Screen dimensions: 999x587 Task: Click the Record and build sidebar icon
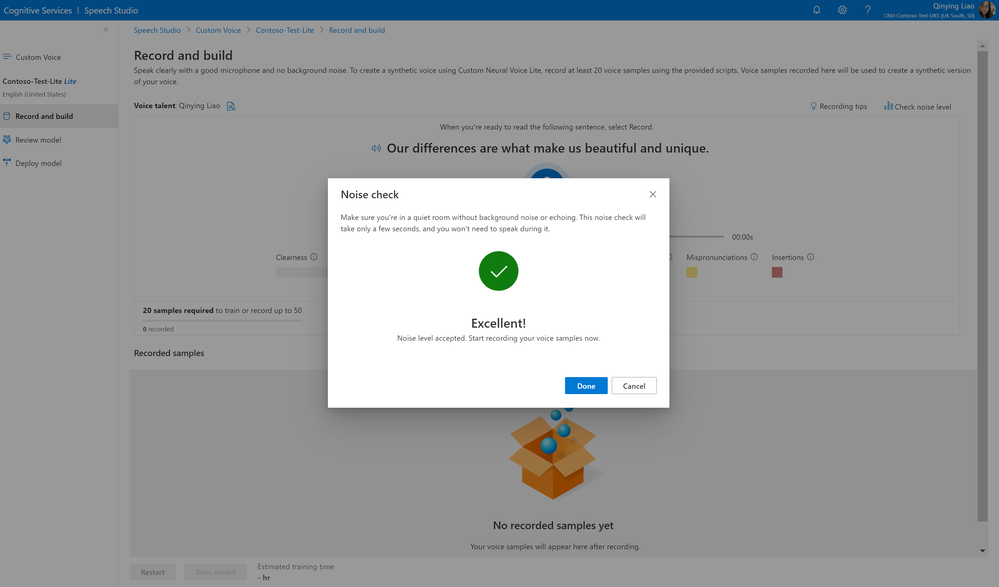[7, 116]
